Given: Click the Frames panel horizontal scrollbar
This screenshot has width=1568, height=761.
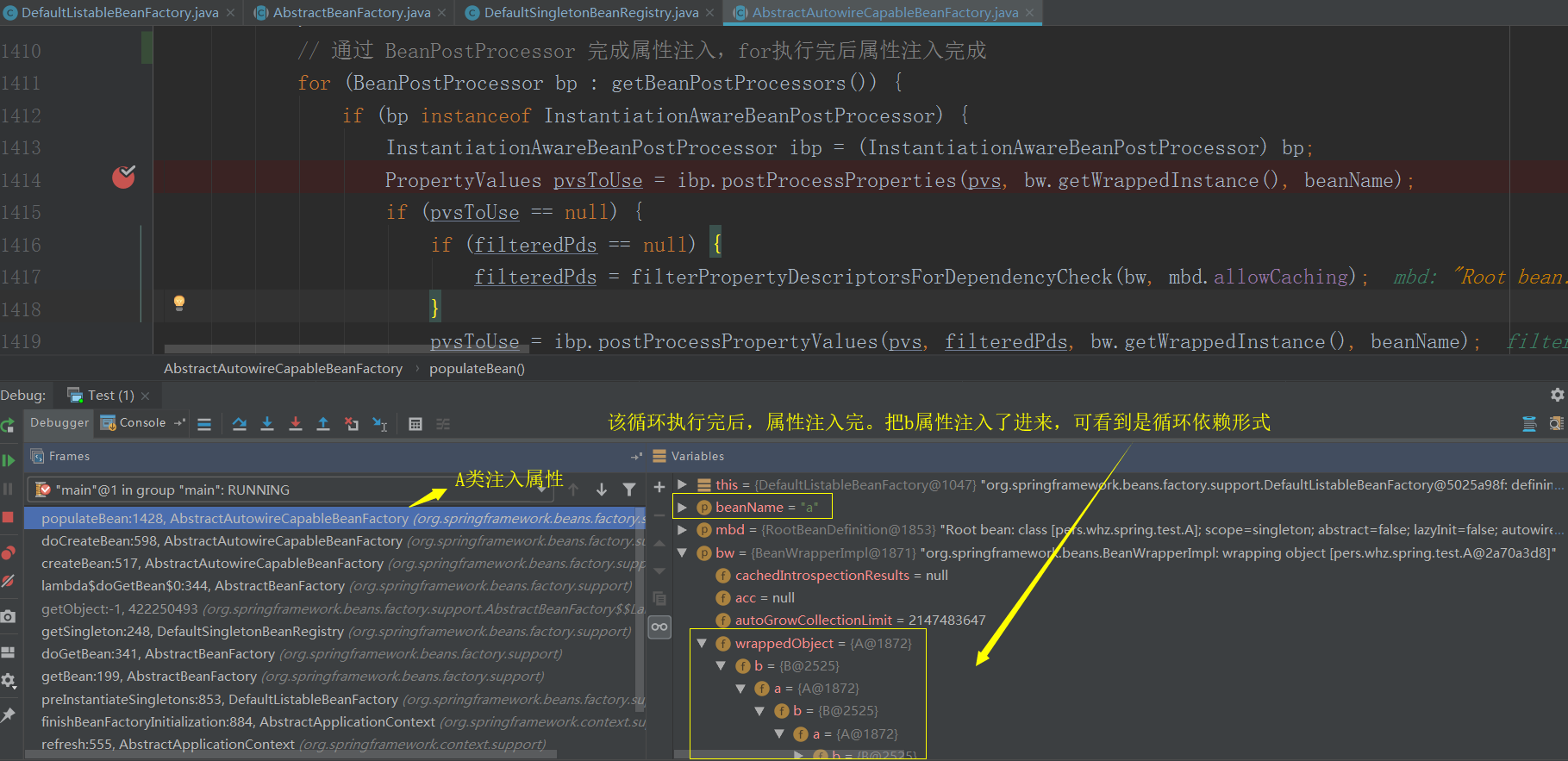Looking at the screenshot, I should 291,755.
